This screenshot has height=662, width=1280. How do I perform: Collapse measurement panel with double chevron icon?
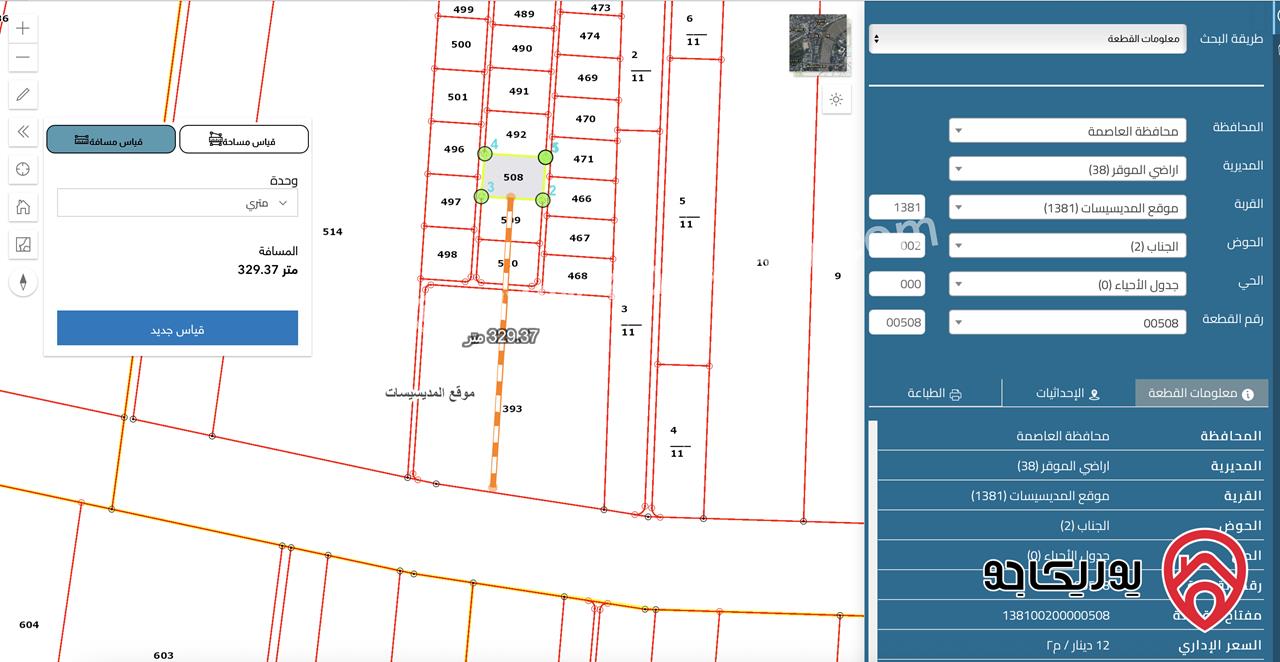click(x=23, y=132)
